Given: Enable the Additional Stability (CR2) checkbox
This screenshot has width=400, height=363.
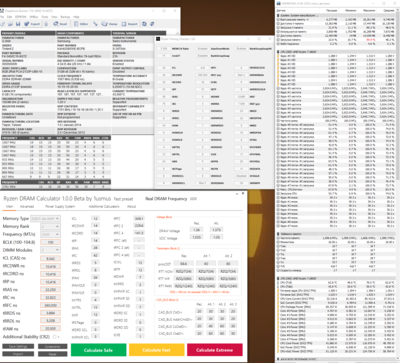Looking at the screenshot, I should (55, 337).
